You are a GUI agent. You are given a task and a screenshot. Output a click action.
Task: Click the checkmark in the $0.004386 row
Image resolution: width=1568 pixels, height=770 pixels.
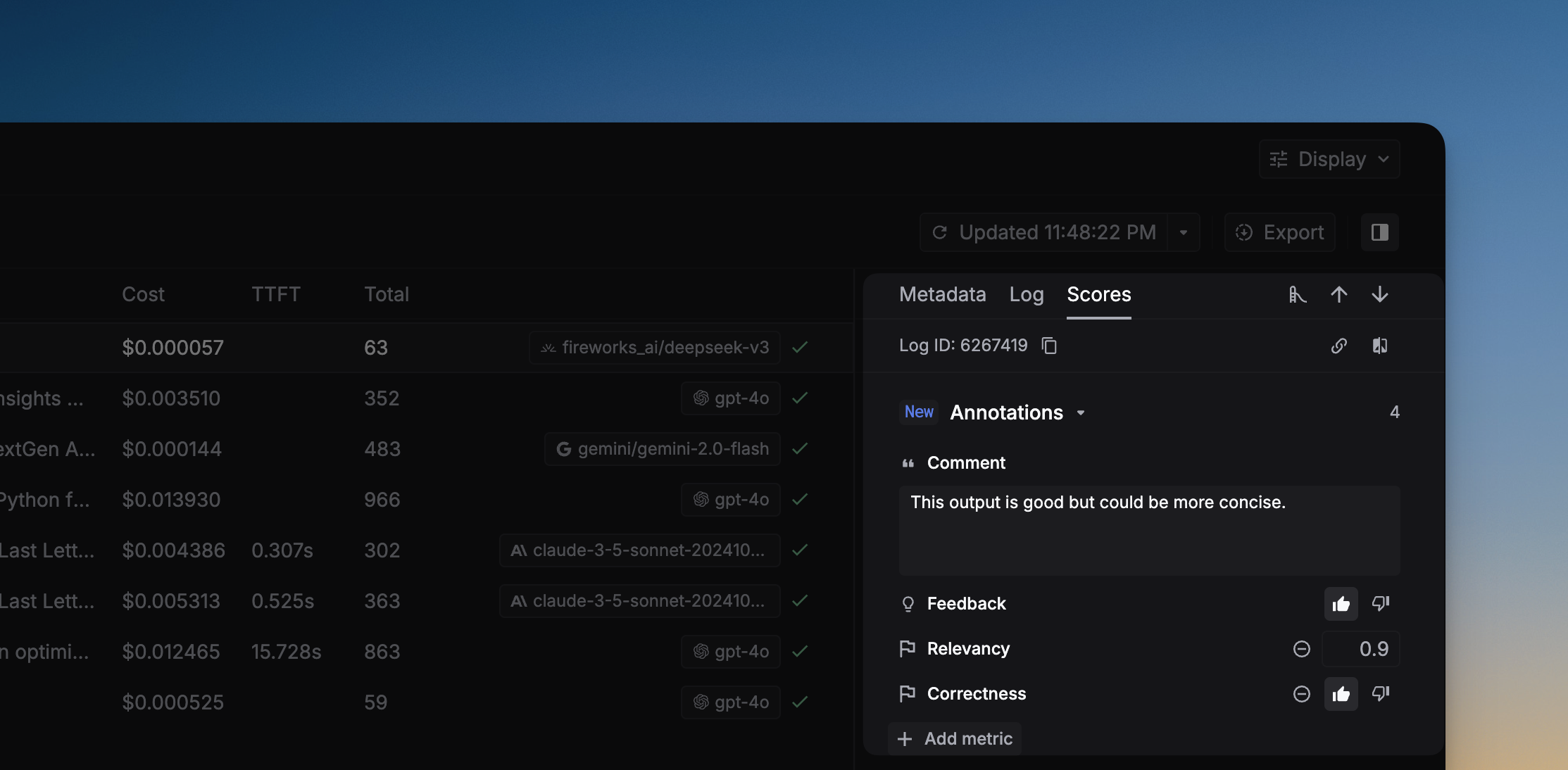[800, 550]
